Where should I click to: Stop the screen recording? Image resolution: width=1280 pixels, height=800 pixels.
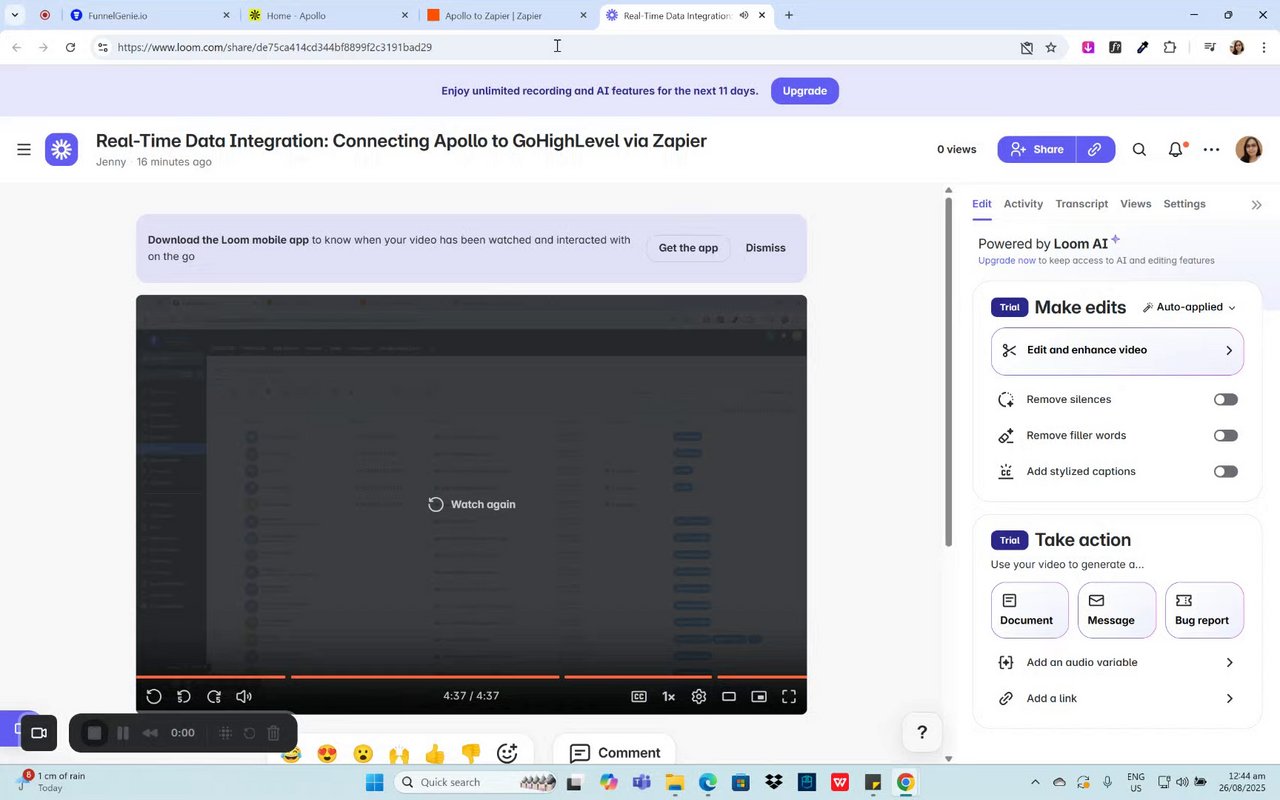[94, 733]
